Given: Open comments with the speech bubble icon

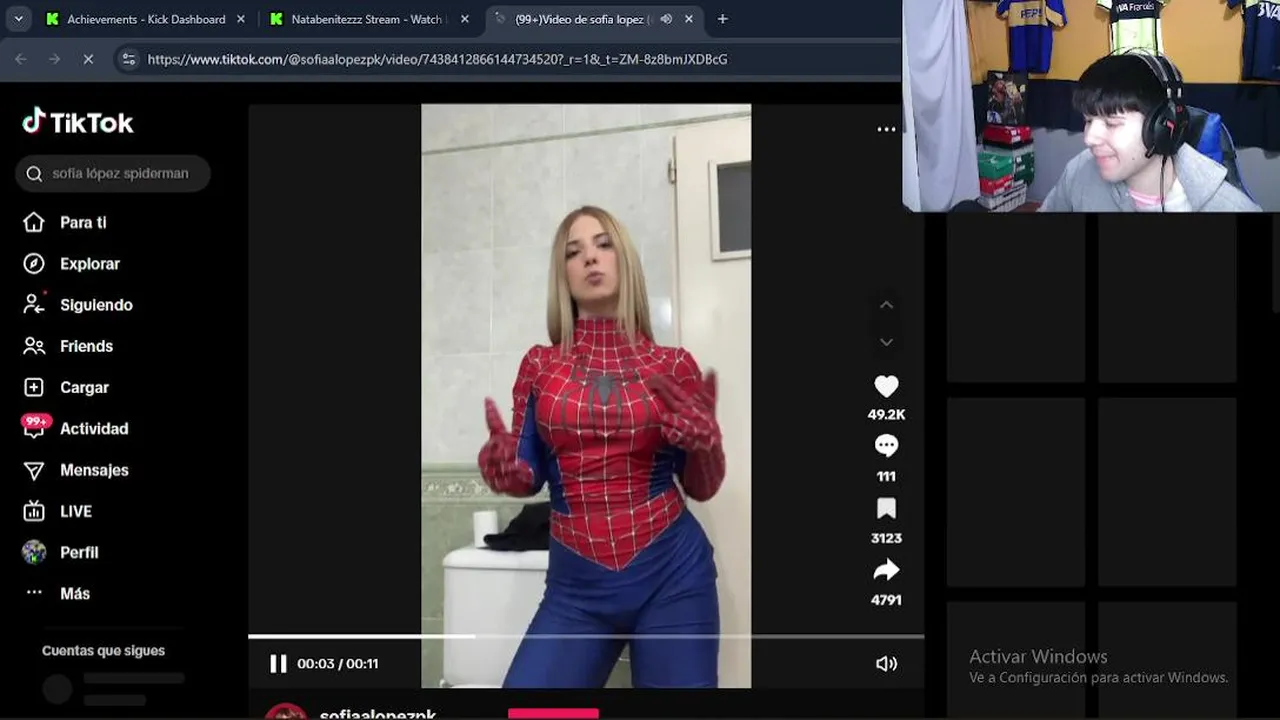Looking at the screenshot, I should [886, 446].
